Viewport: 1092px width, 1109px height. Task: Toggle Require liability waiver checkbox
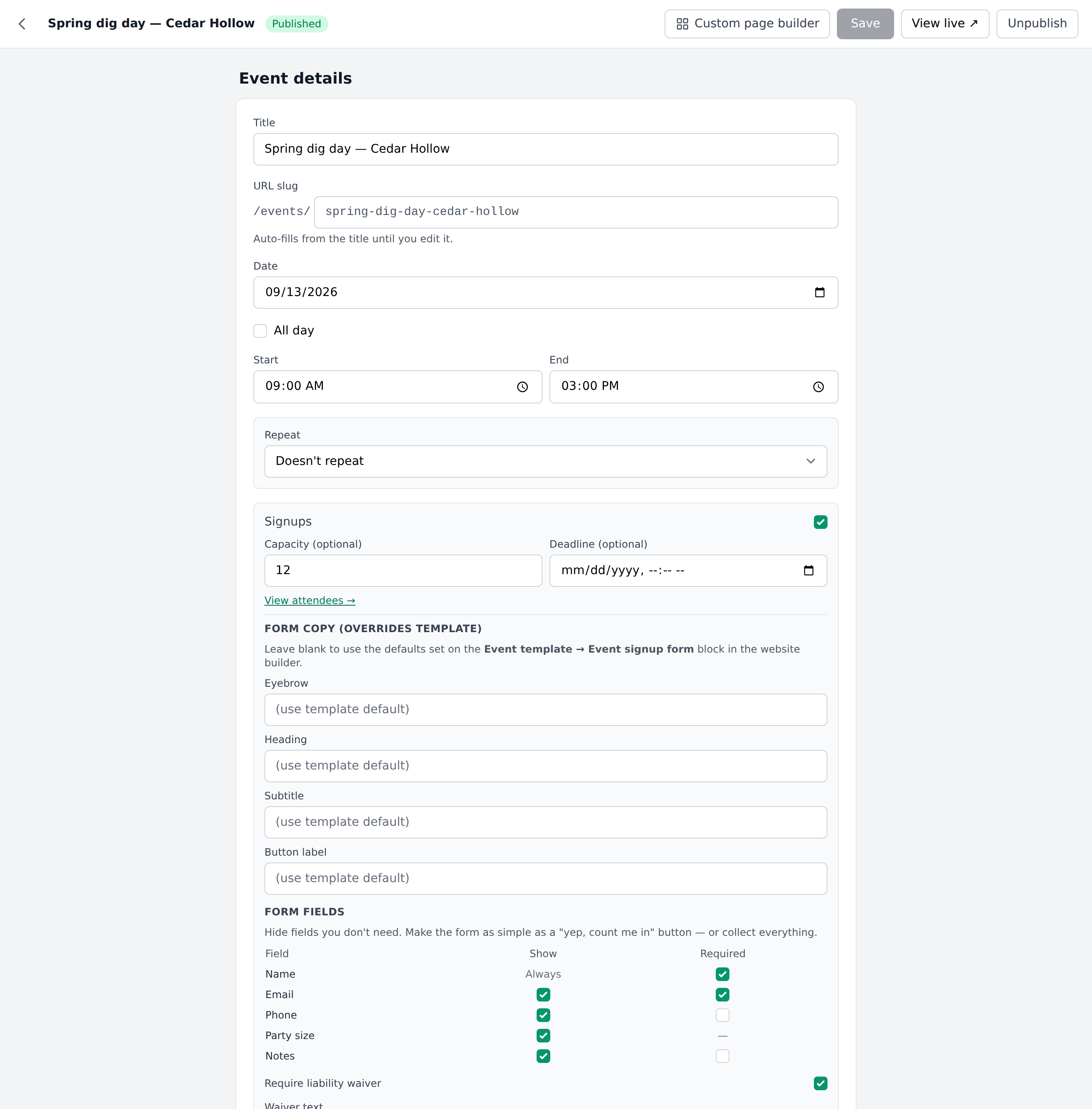(820, 1083)
